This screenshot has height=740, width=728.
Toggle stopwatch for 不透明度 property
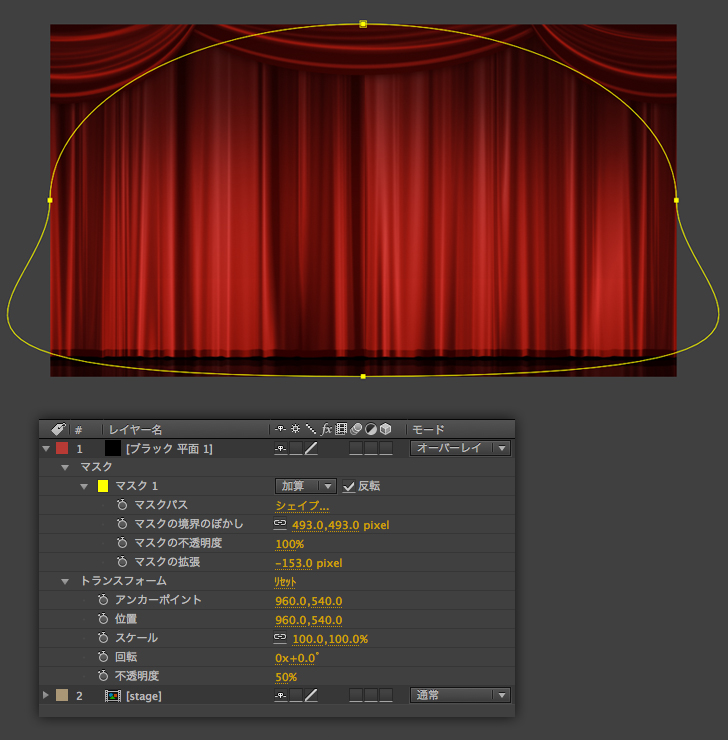(x=103, y=677)
